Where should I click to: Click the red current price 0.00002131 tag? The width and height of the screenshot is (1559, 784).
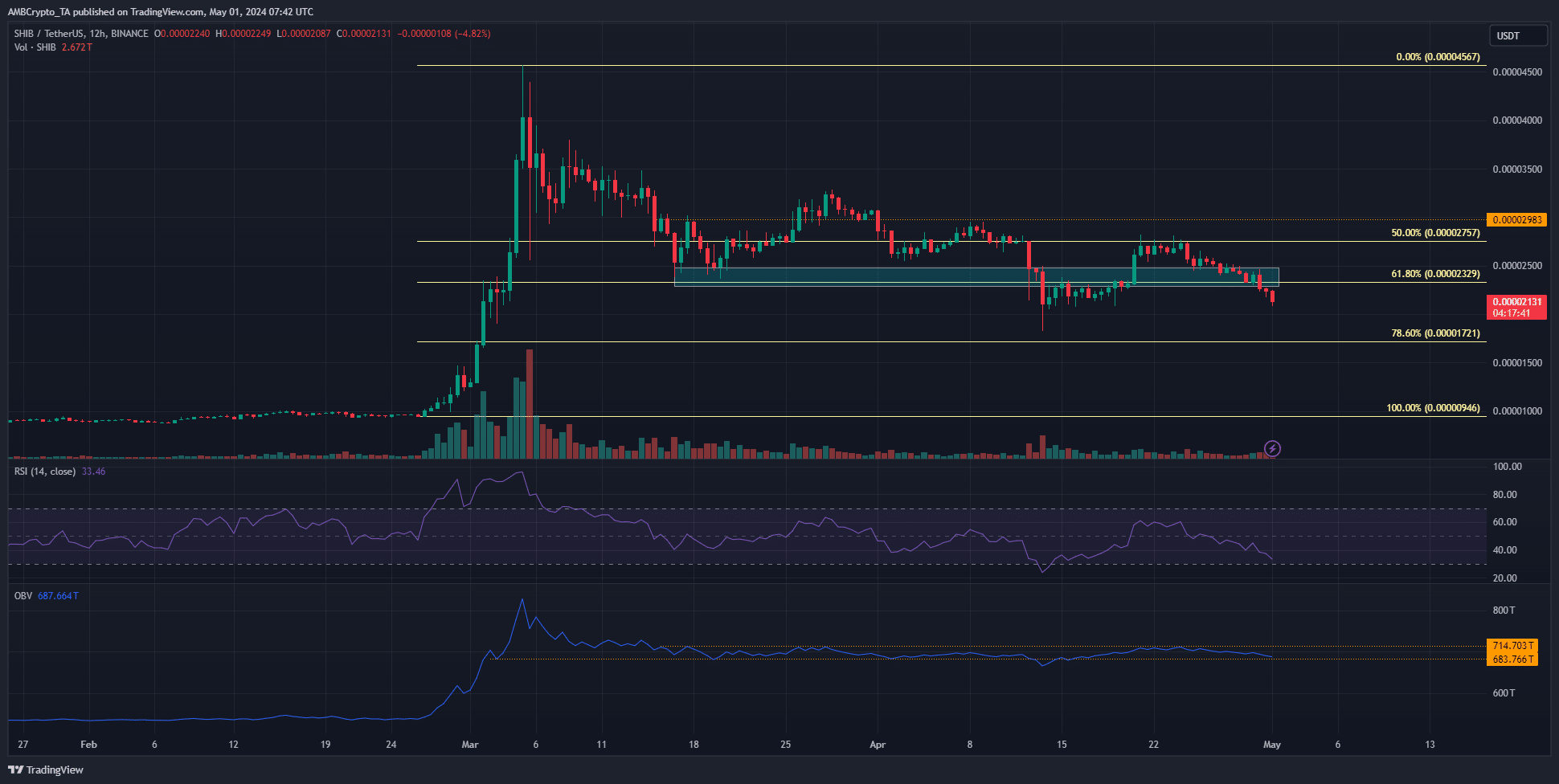coord(1516,308)
